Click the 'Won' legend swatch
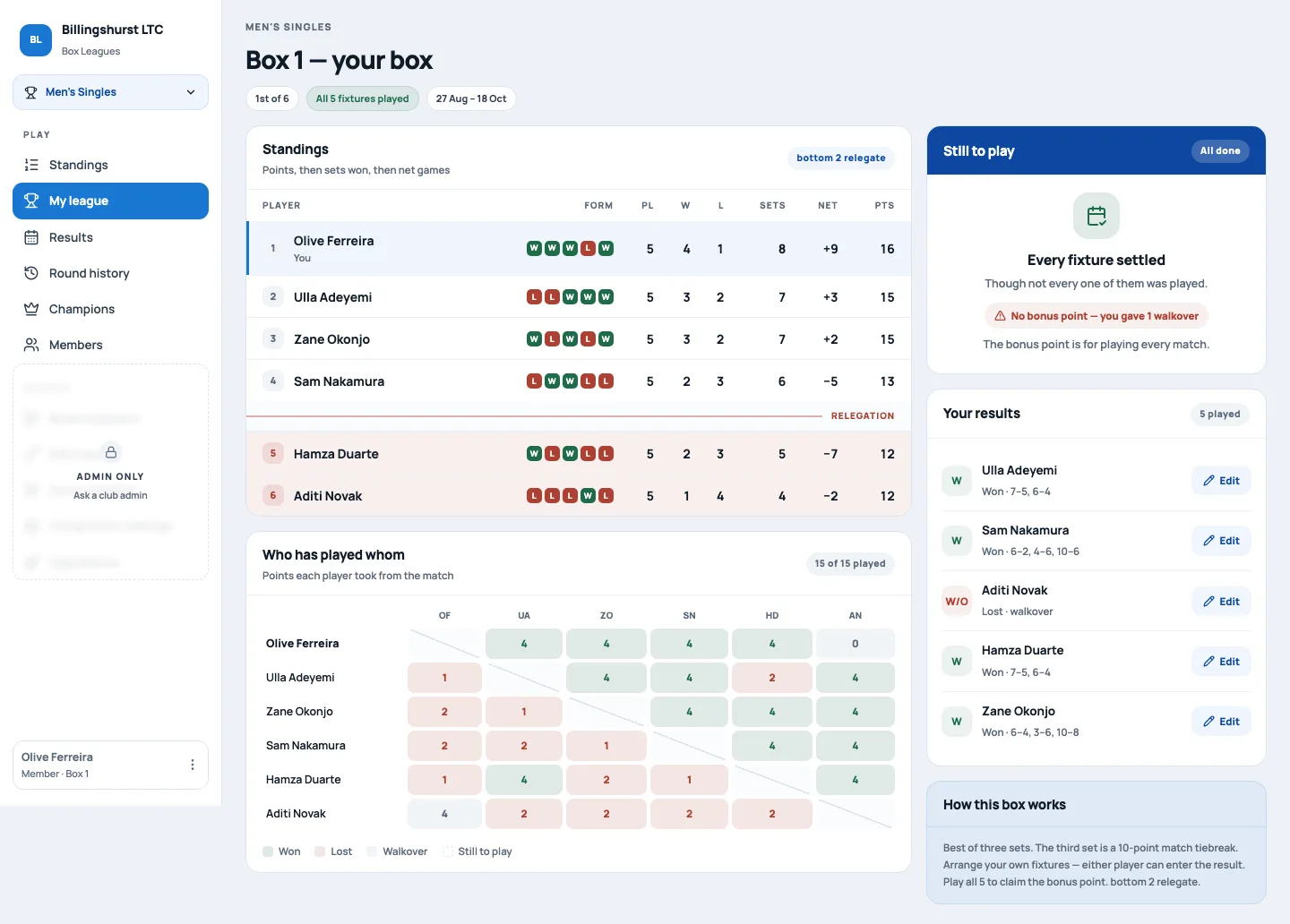Viewport: 1290px width, 924px height. [268, 851]
